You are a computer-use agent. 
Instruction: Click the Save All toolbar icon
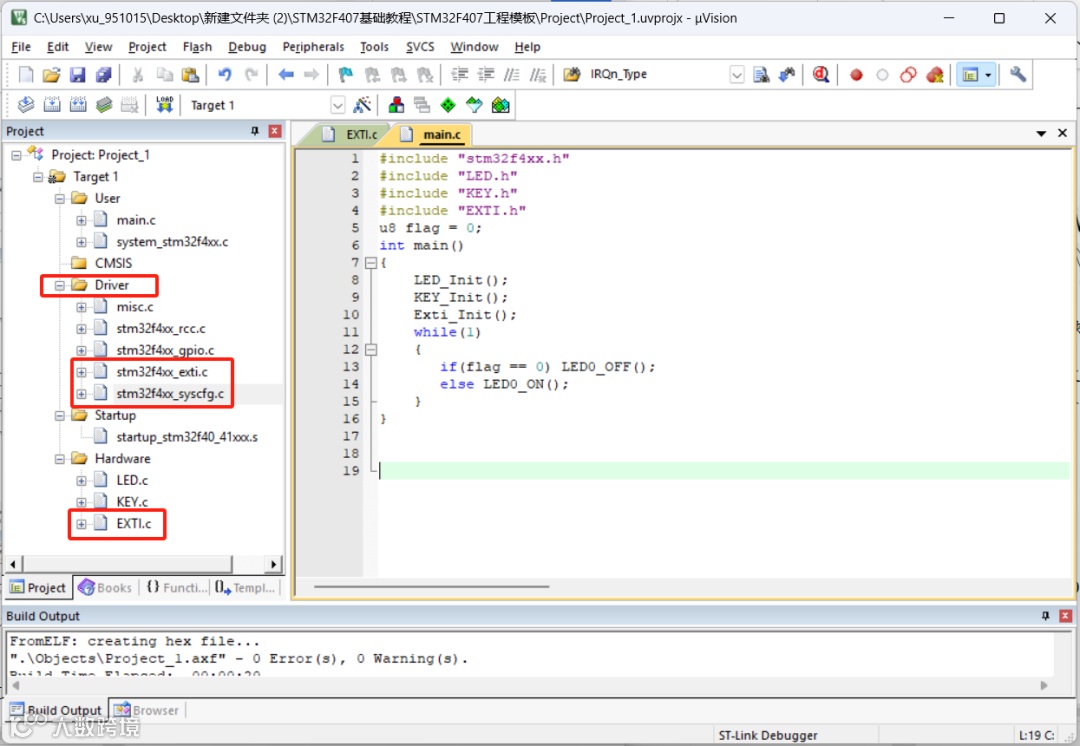pyautogui.click(x=103, y=74)
